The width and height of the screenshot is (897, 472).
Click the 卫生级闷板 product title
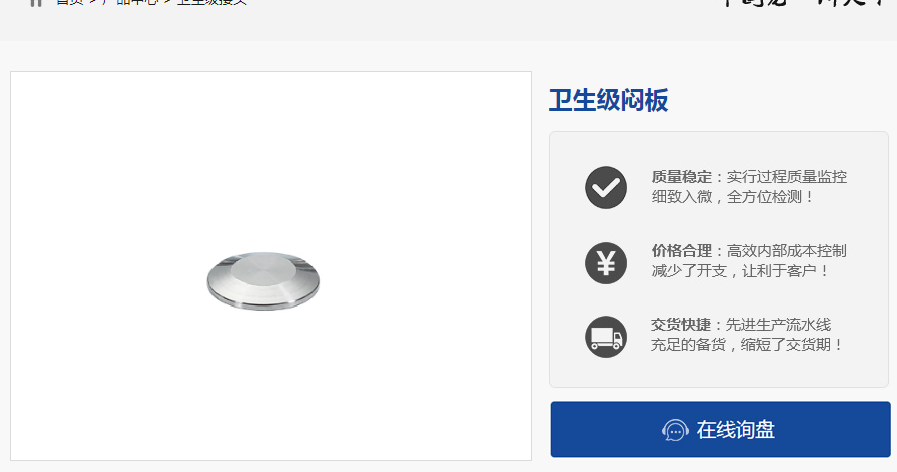[x=608, y=100]
